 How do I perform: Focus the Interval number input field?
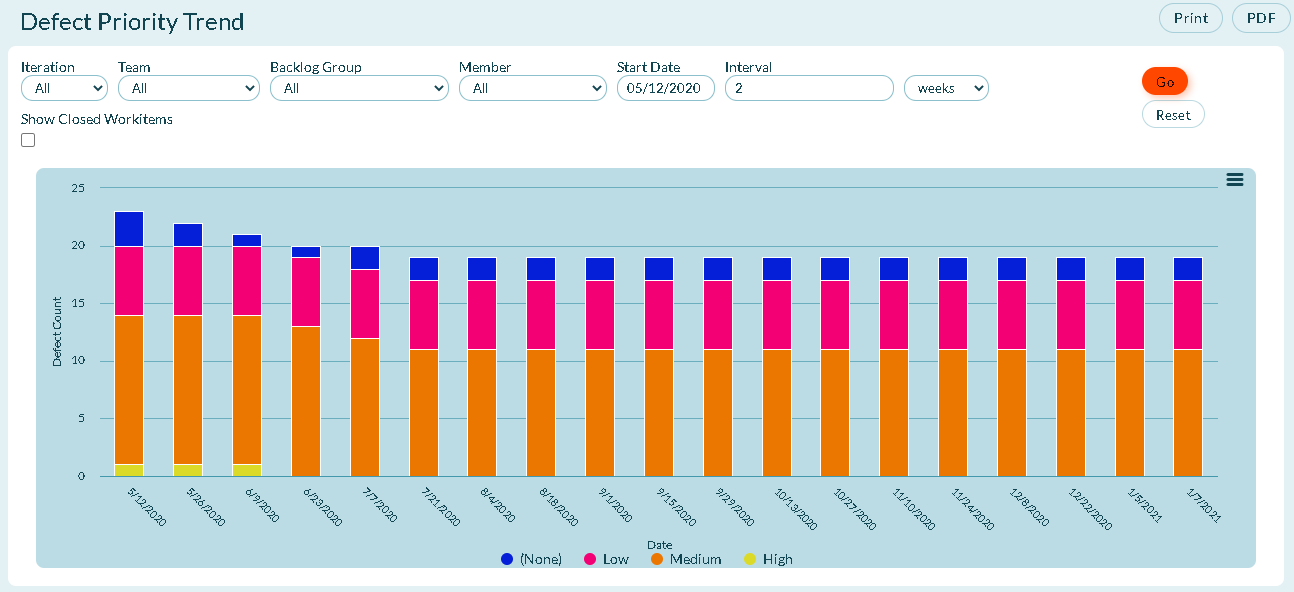pos(809,88)
